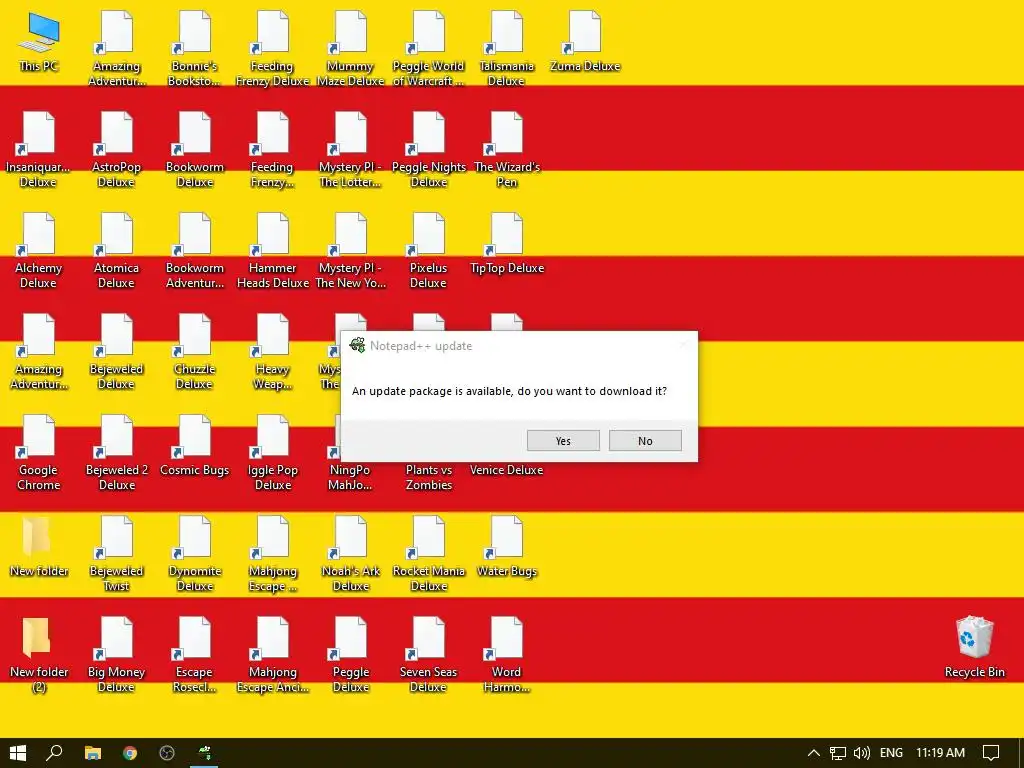Select The Wizard's Pen shortcut
The width and height of the screenshot is (1024, 768).
(x=507, y=150)
